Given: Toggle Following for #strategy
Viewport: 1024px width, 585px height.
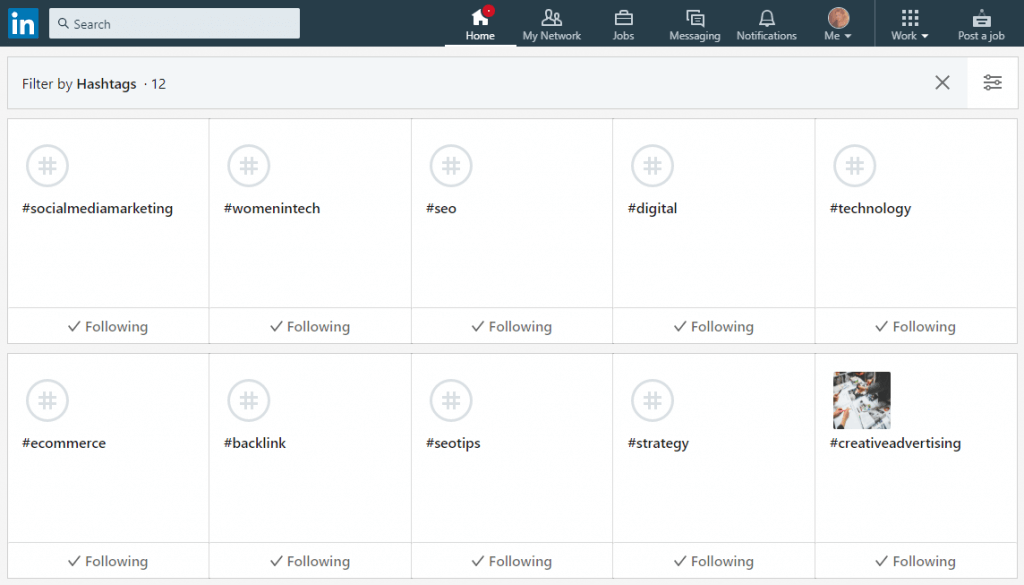Looking at the screenshot, I should (714, 560).
